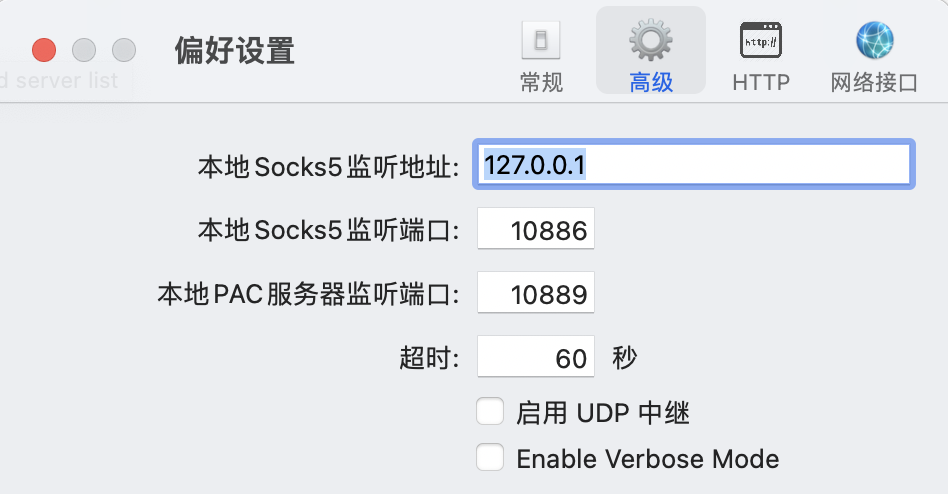Enable the 启用 UDP 中继 checkbox

click(x=490, y=412)
